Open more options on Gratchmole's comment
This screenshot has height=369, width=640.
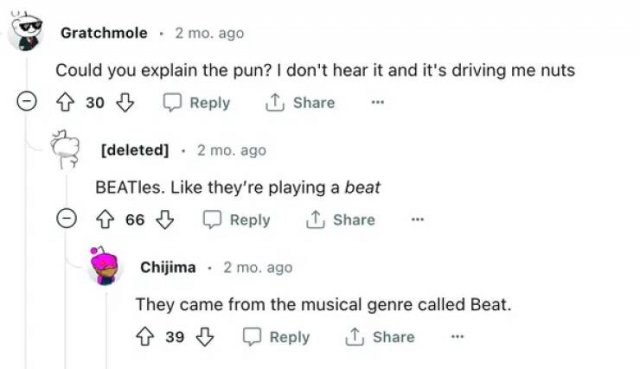click(378, 102)
